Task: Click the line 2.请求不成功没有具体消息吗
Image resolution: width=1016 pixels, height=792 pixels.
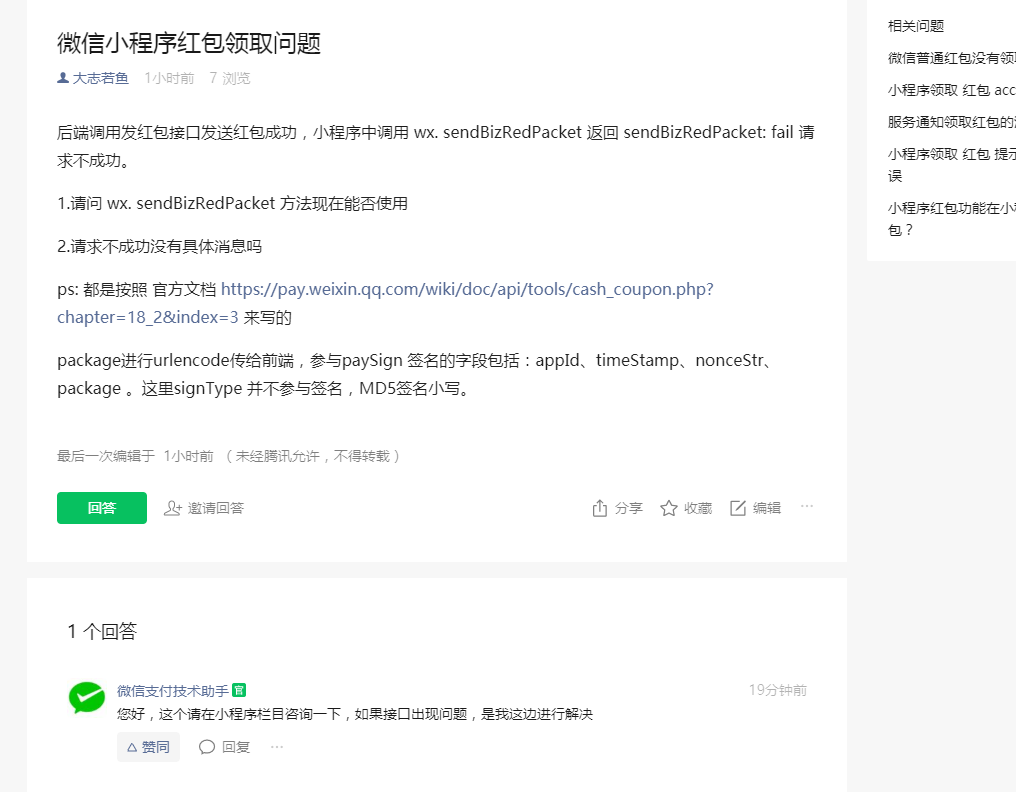Action: tap(159, 246)
